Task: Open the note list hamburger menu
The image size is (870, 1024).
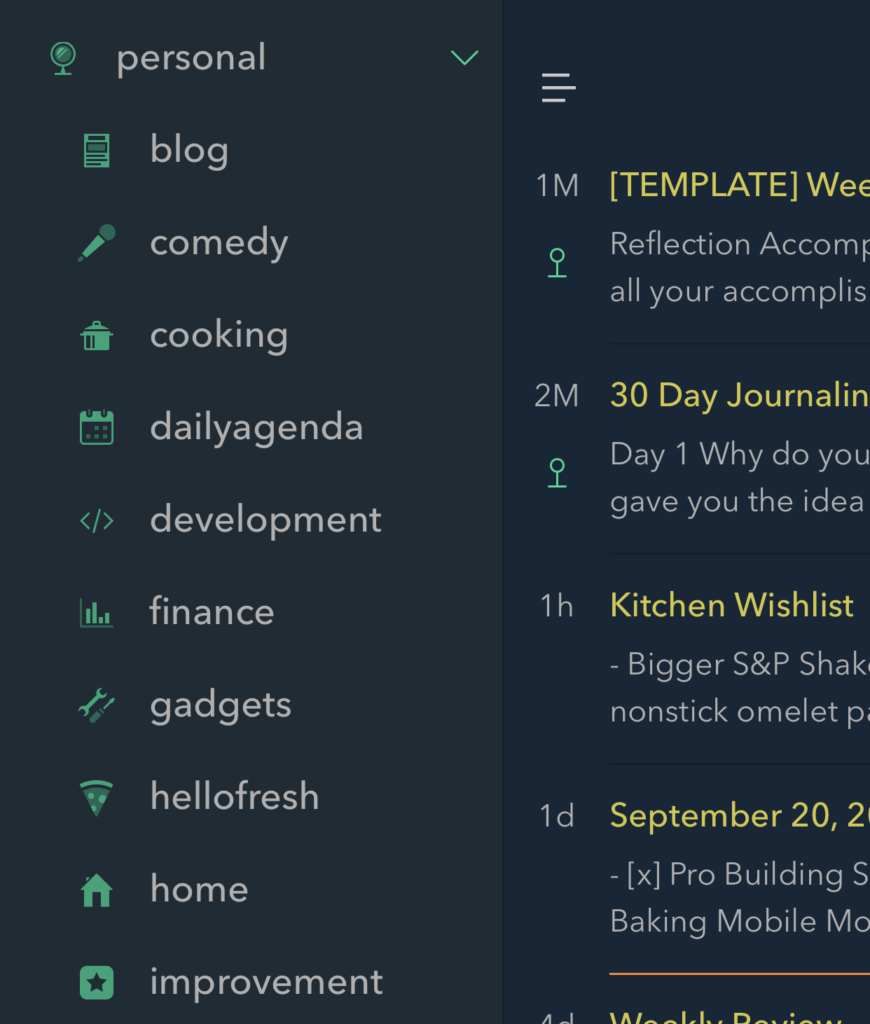Action: click(x=558, y=88)
